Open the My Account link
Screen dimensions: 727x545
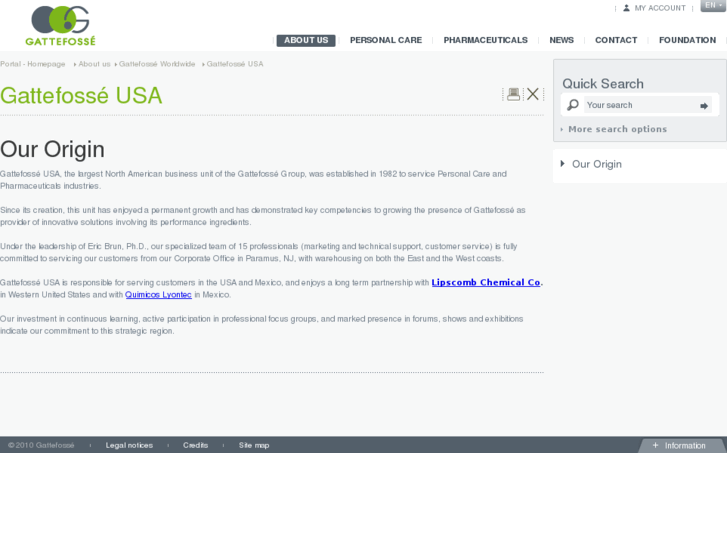tap(660, 8)
